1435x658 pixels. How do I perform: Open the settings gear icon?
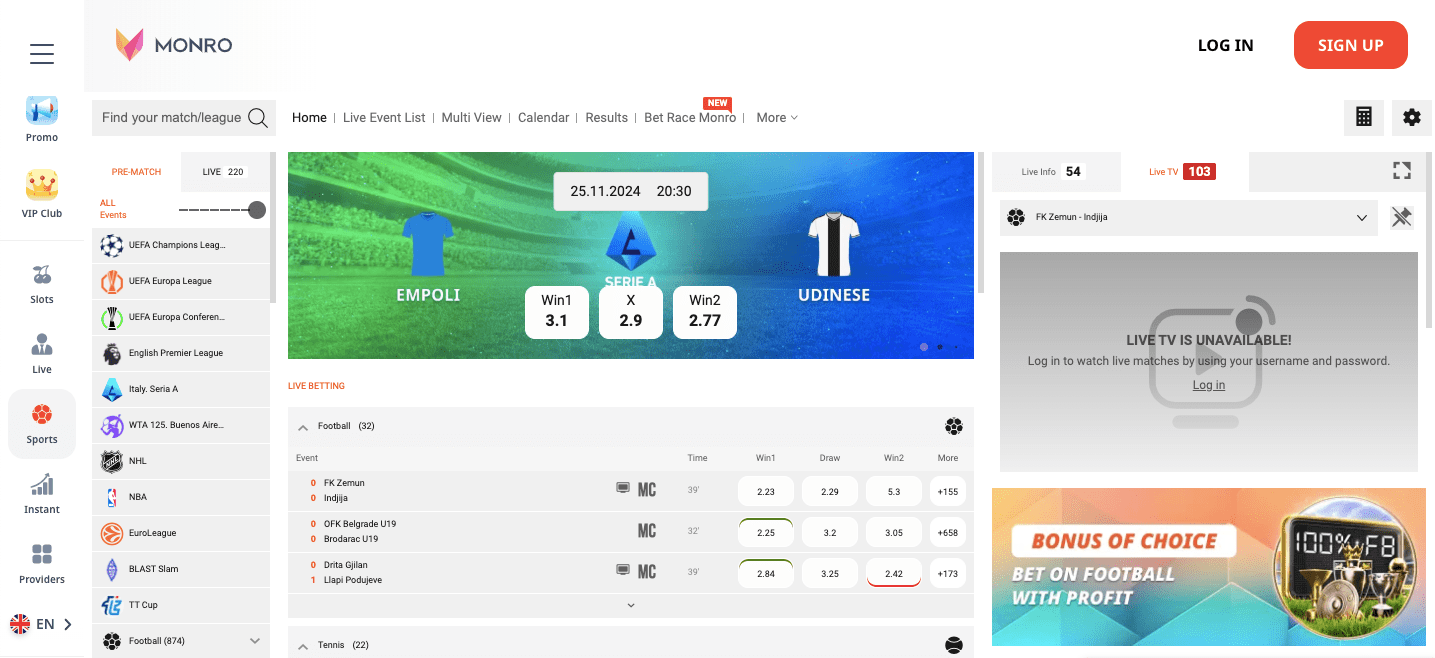(1411, 117)
